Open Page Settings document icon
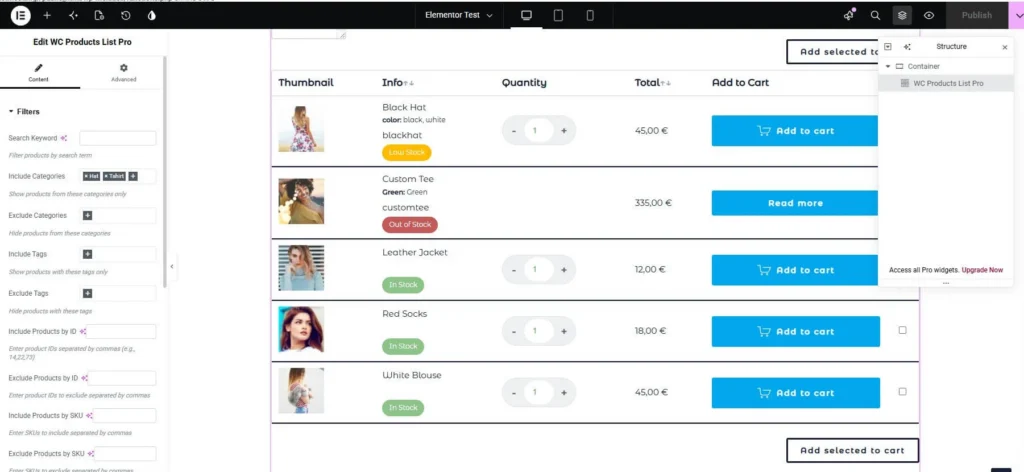Image resolution: width=1024 pixels, height=472 pixels. (99, 15)
